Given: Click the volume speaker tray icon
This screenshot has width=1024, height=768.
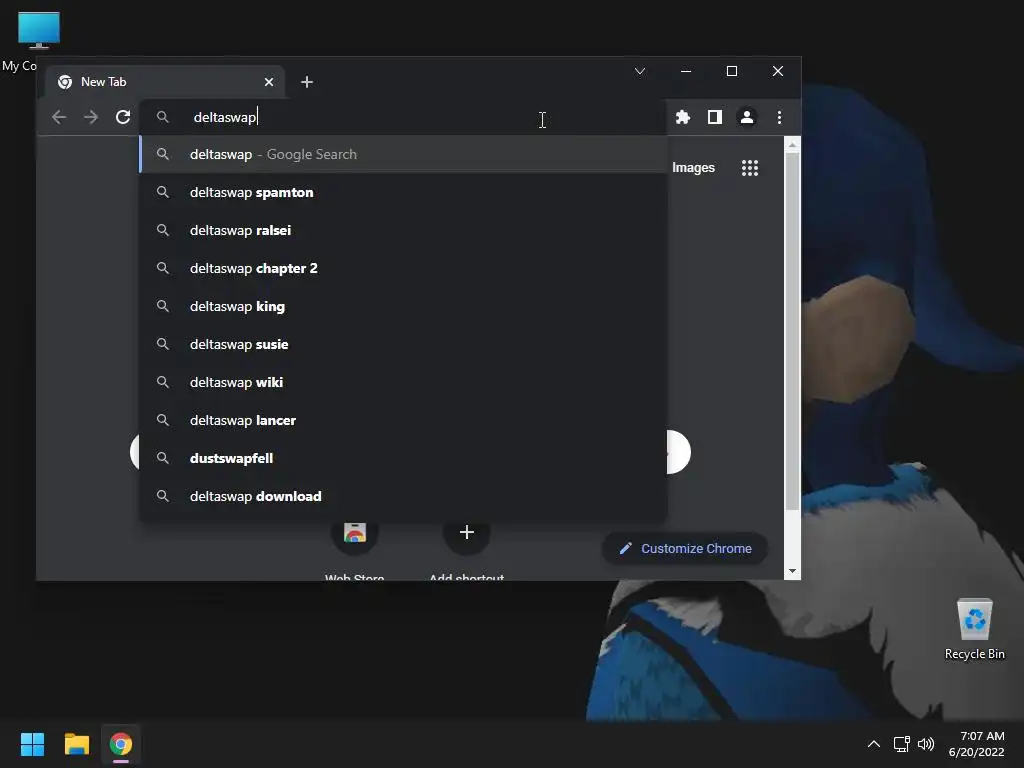Looking at the screenshot, I should pyautogui.click(x=926, y=744).
